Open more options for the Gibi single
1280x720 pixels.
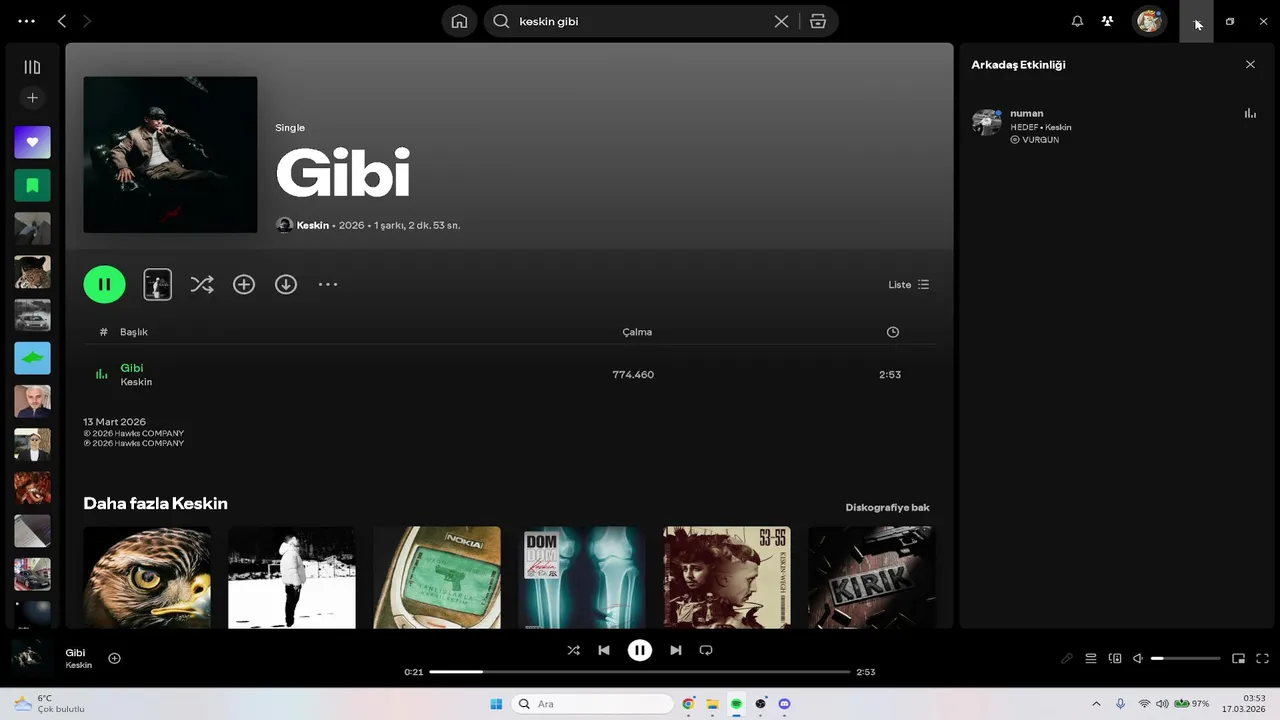[x=328, y=284]
